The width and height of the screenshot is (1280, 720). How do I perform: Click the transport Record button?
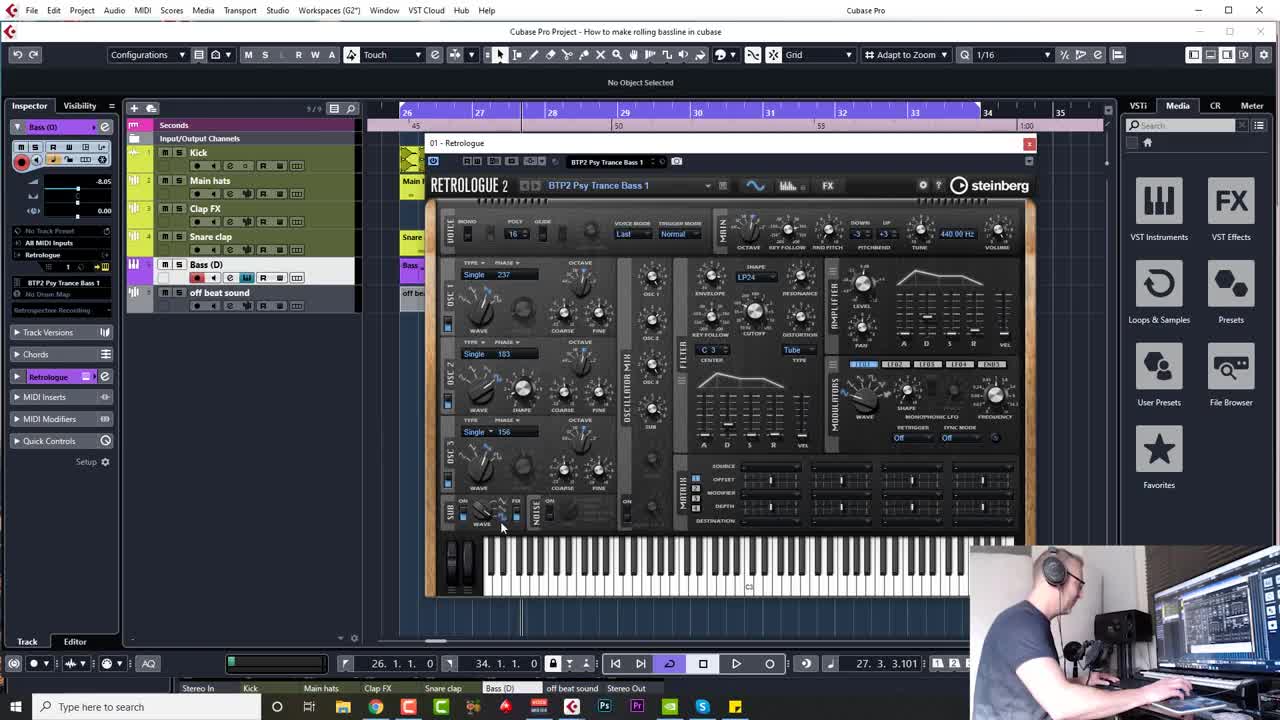click(x=769, y=664)
